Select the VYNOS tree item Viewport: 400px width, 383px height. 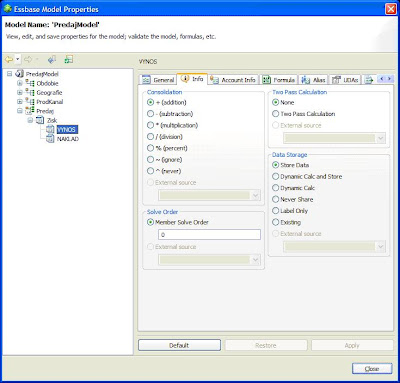pos(67,129)
